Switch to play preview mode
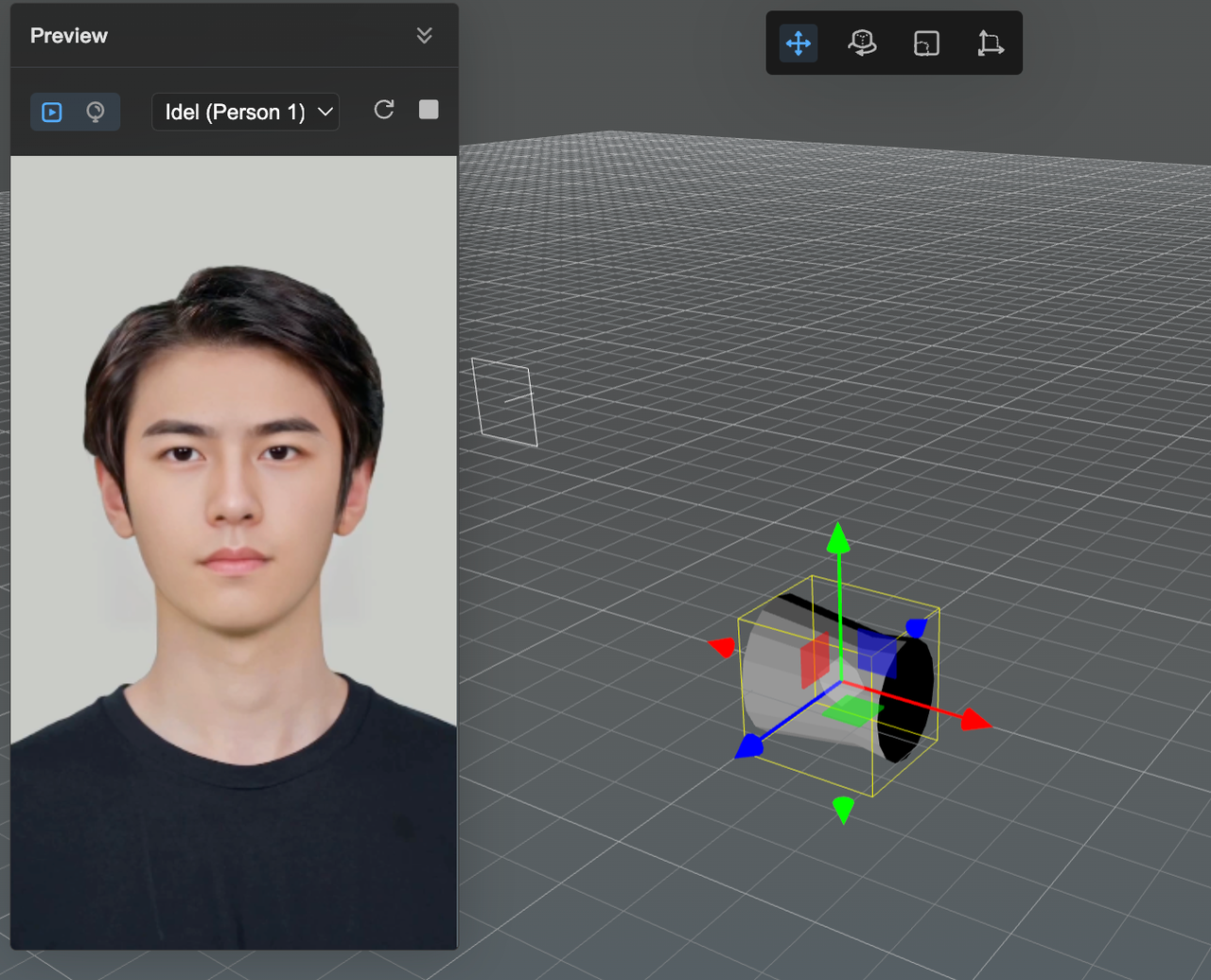 pyautogui.click(x=52, y=112)
